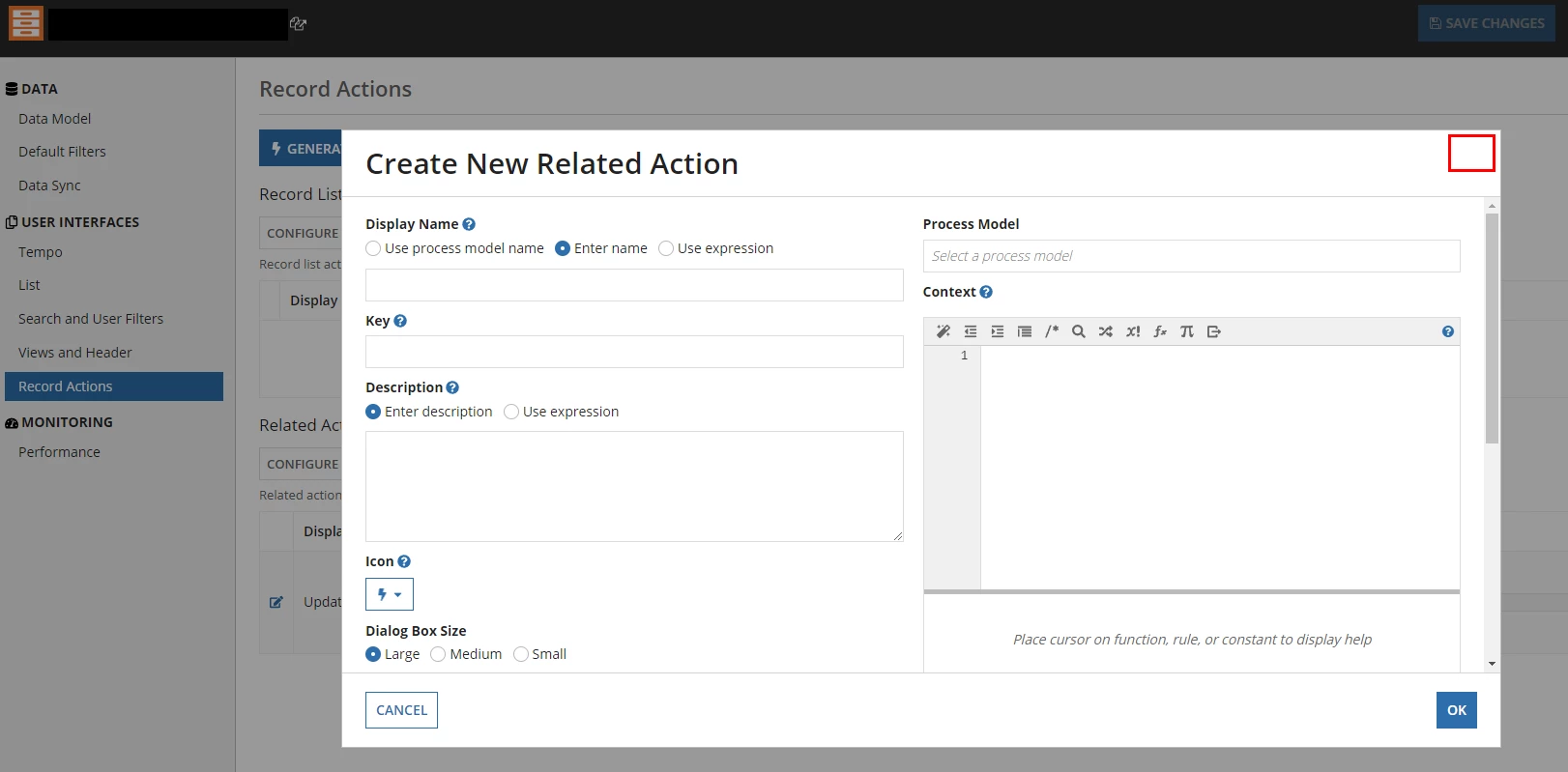Open Data Model in sidebar

55,119
